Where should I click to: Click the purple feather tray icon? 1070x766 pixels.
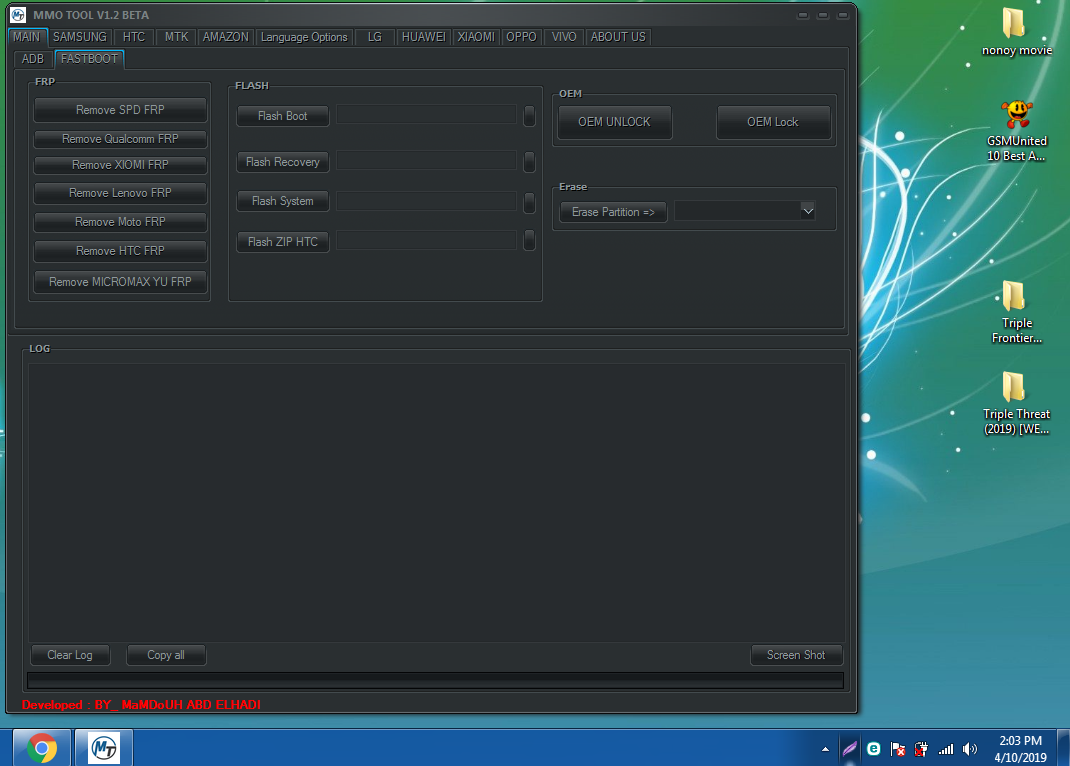tap(850, 749)
